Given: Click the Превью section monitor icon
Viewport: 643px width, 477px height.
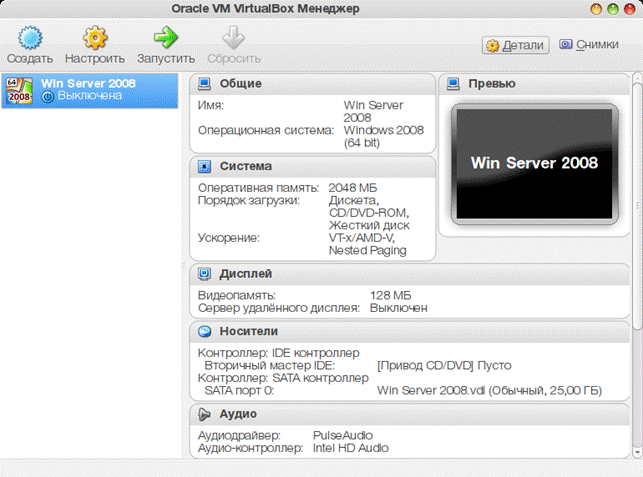Looking at the screenshot, I should pos(453,84).
